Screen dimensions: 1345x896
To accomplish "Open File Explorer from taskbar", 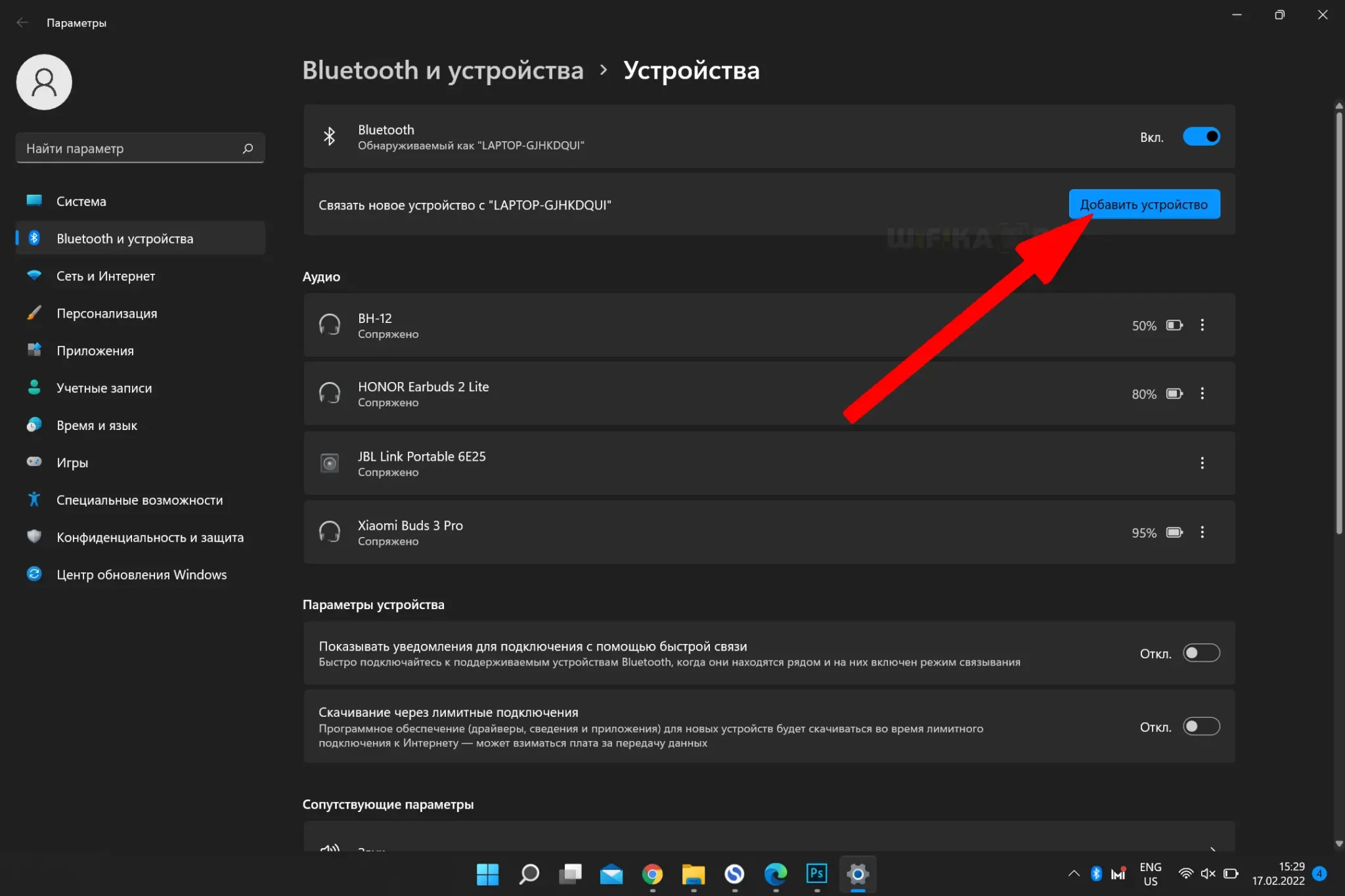I will pyautogui.click(x=694, y=874).
